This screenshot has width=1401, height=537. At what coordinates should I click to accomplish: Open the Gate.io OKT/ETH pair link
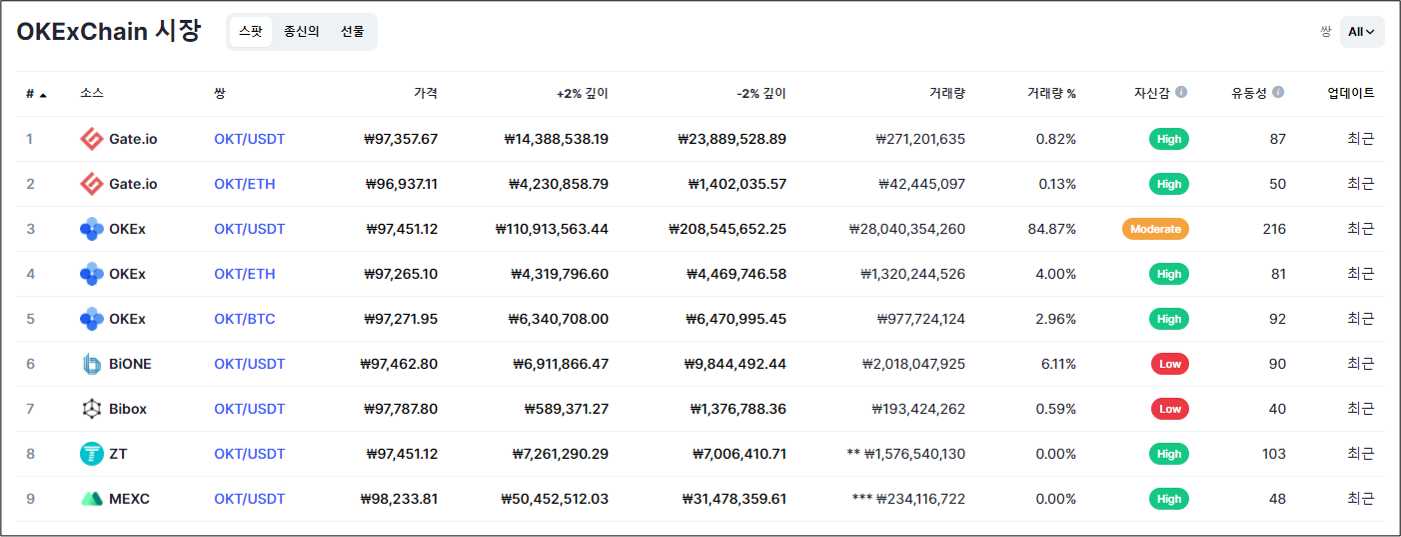(244, 184)
